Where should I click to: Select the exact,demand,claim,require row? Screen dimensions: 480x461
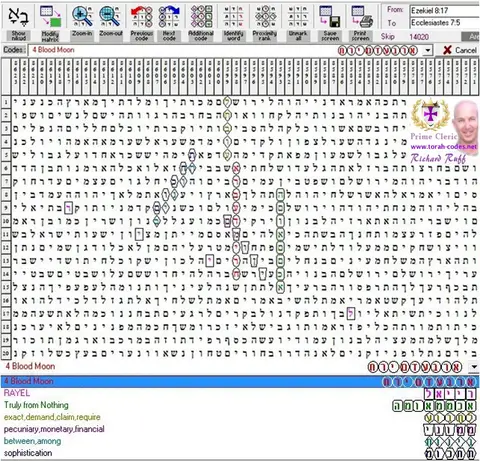click(x=240, y=417)
